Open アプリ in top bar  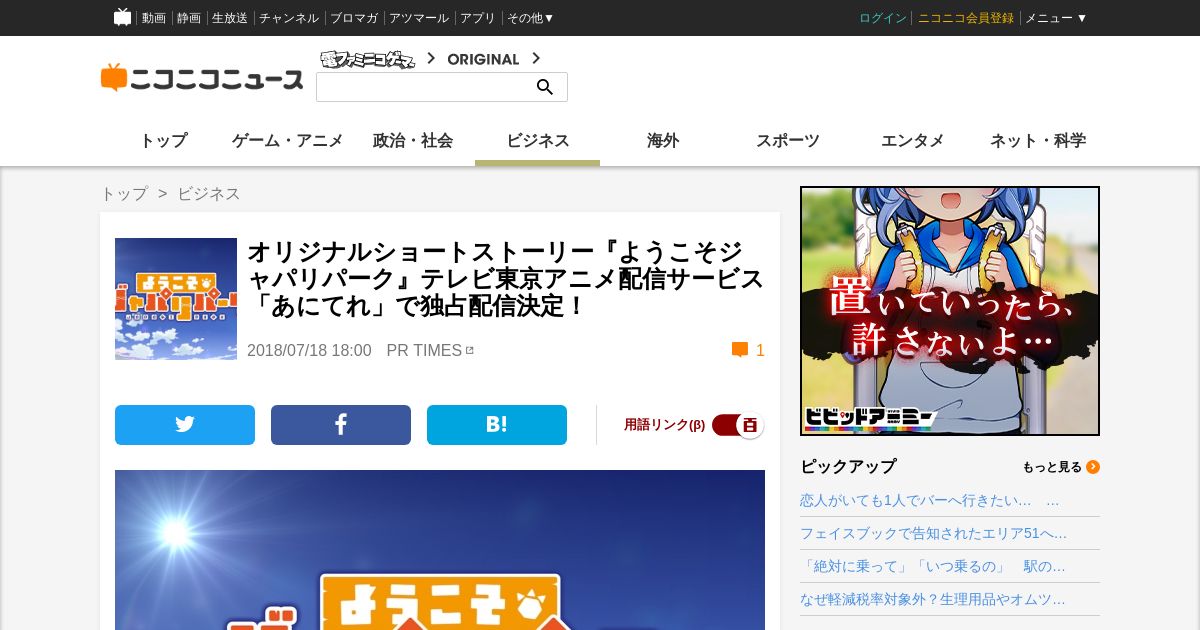point(478,18)
